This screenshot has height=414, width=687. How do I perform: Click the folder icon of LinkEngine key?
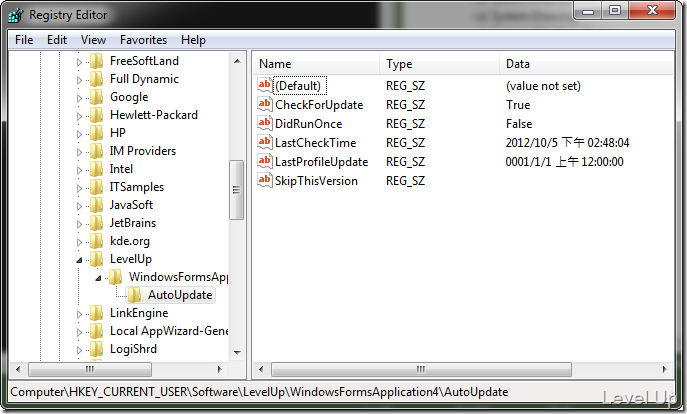point(96,313)
